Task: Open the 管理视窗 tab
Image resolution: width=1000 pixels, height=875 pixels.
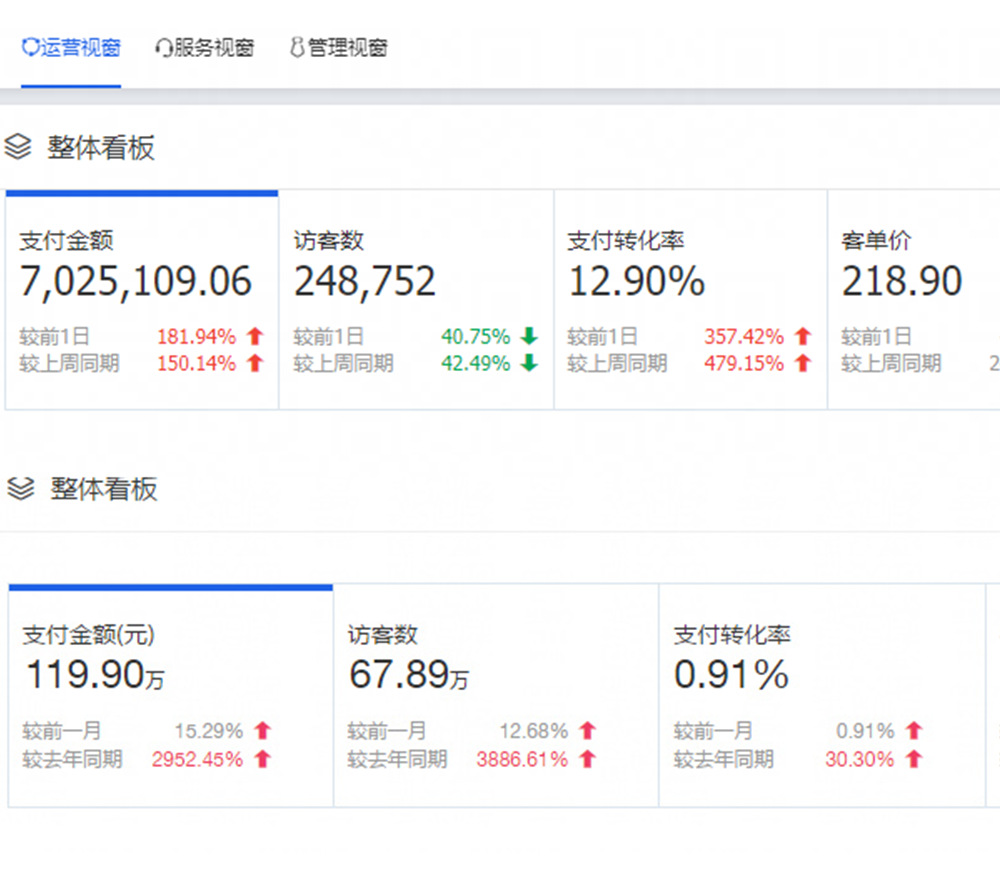Action: [338, 48]
